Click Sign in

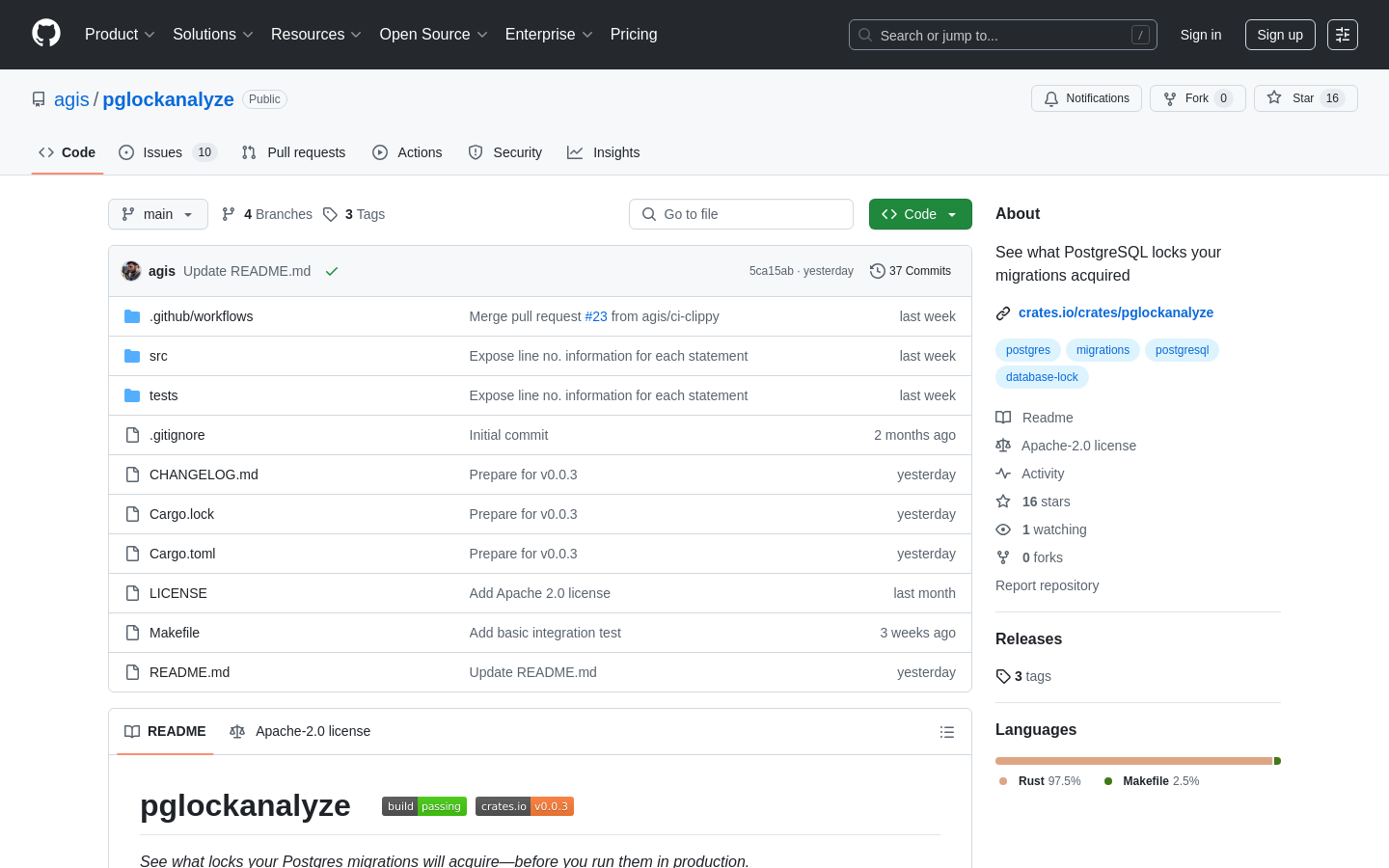coord(1201,35)
